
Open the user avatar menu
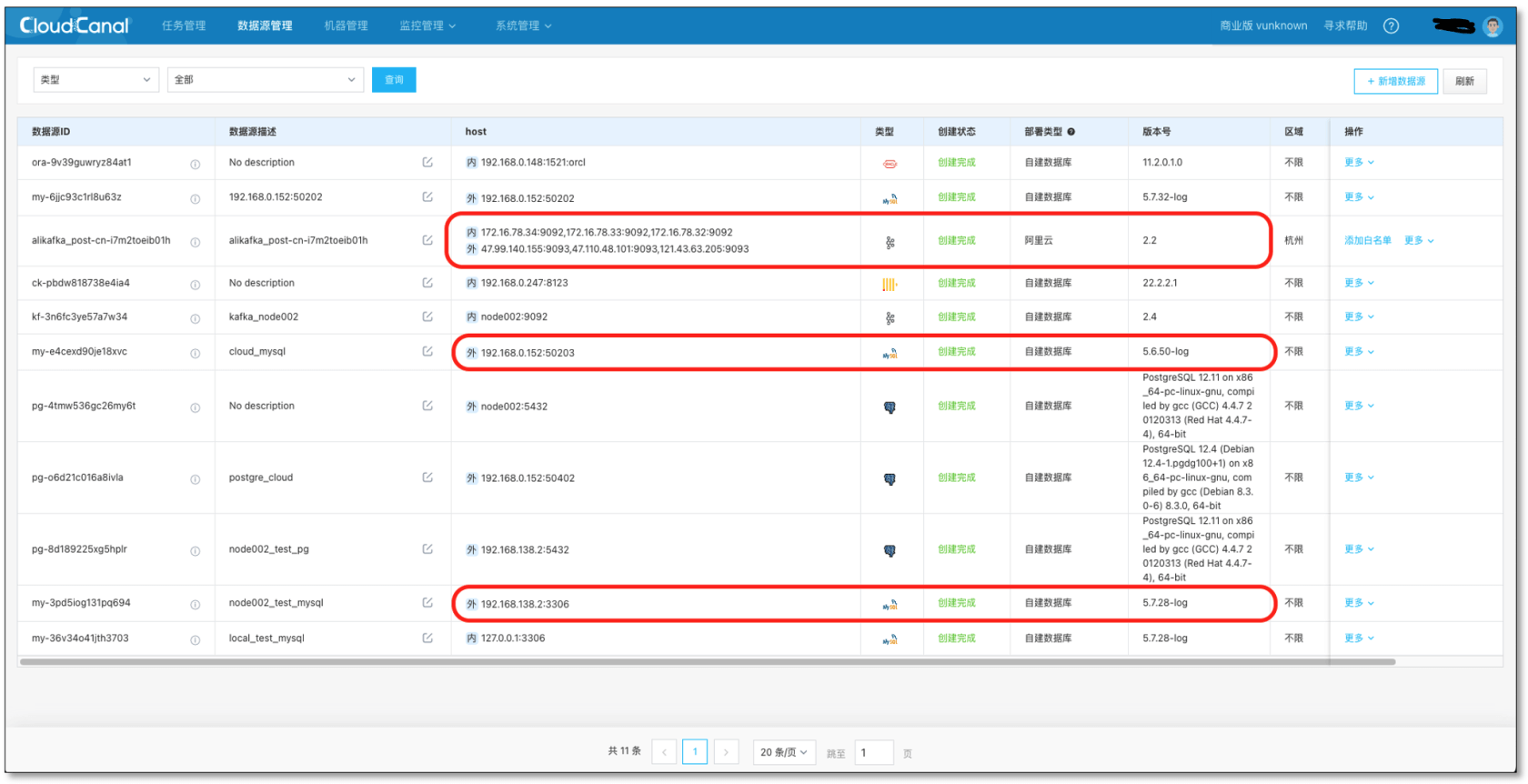tap(1493, 26)
